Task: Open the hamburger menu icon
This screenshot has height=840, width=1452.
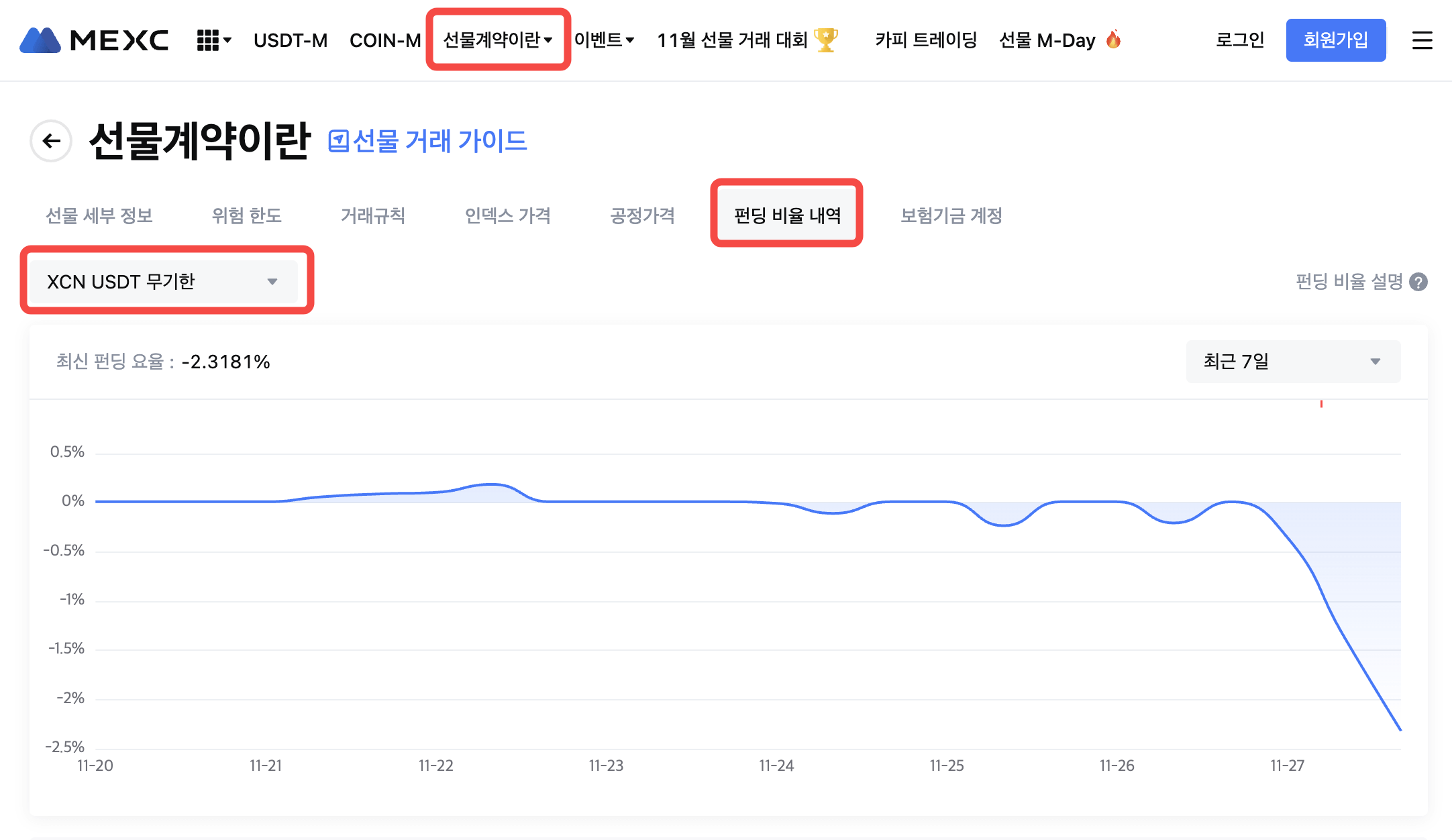Action: click(1422, 40)
